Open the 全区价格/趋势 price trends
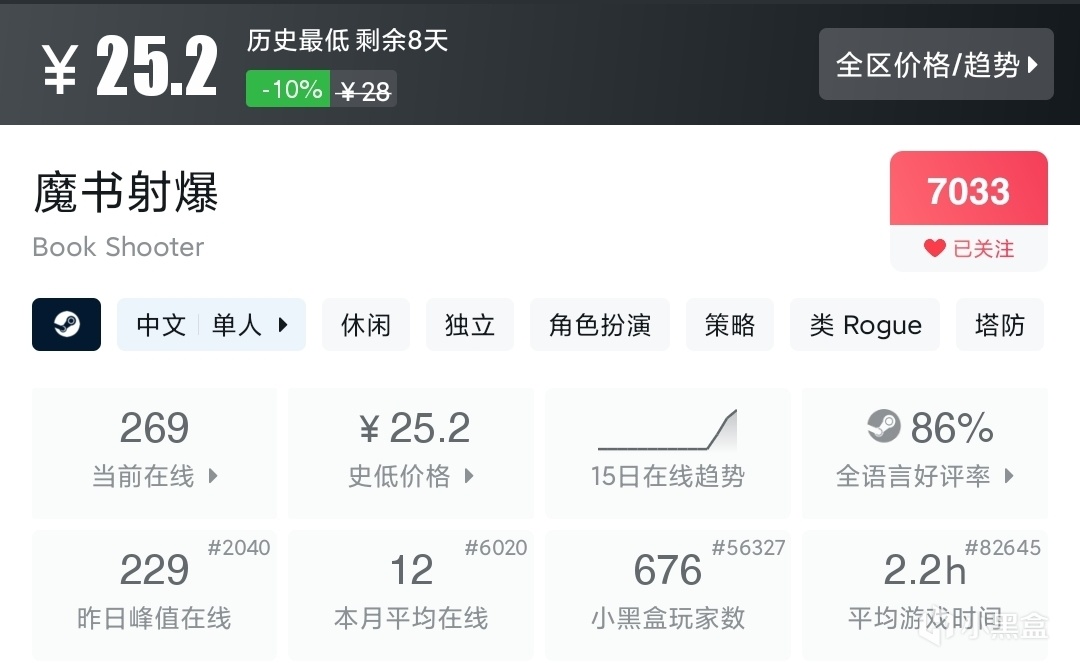 [936, 65]
